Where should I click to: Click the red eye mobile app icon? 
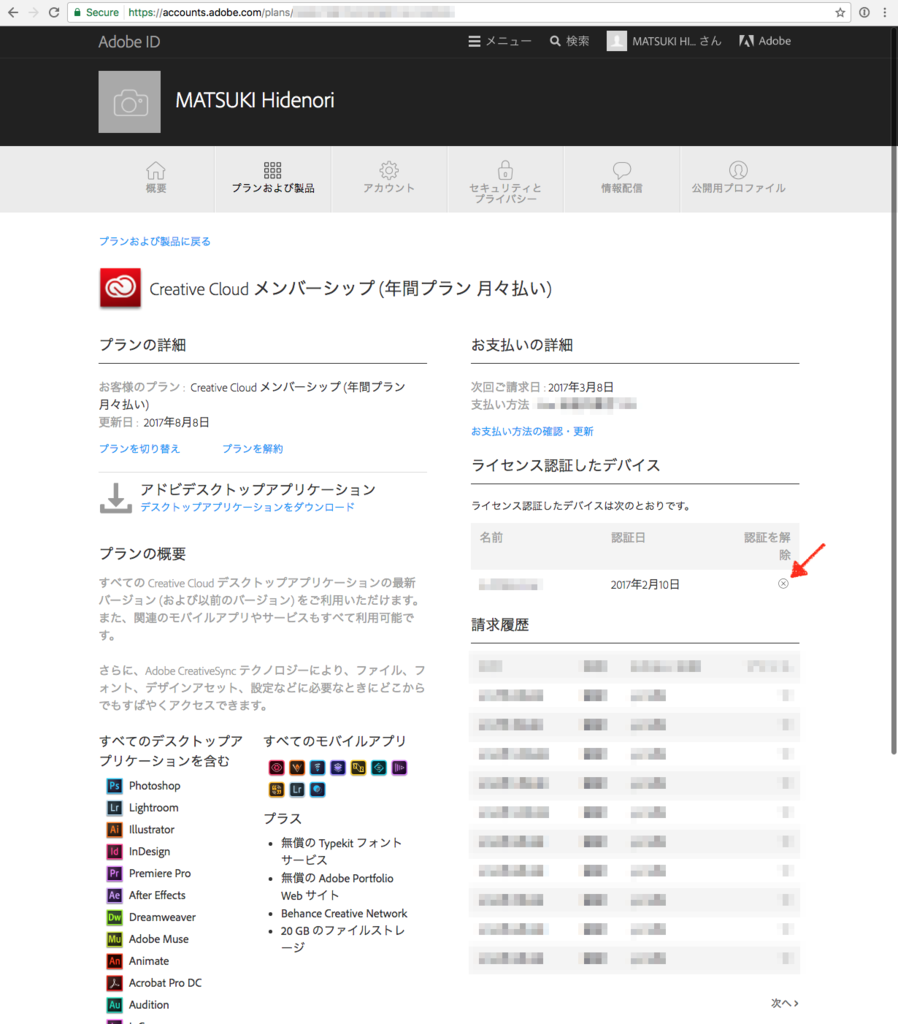coord(276,767)
